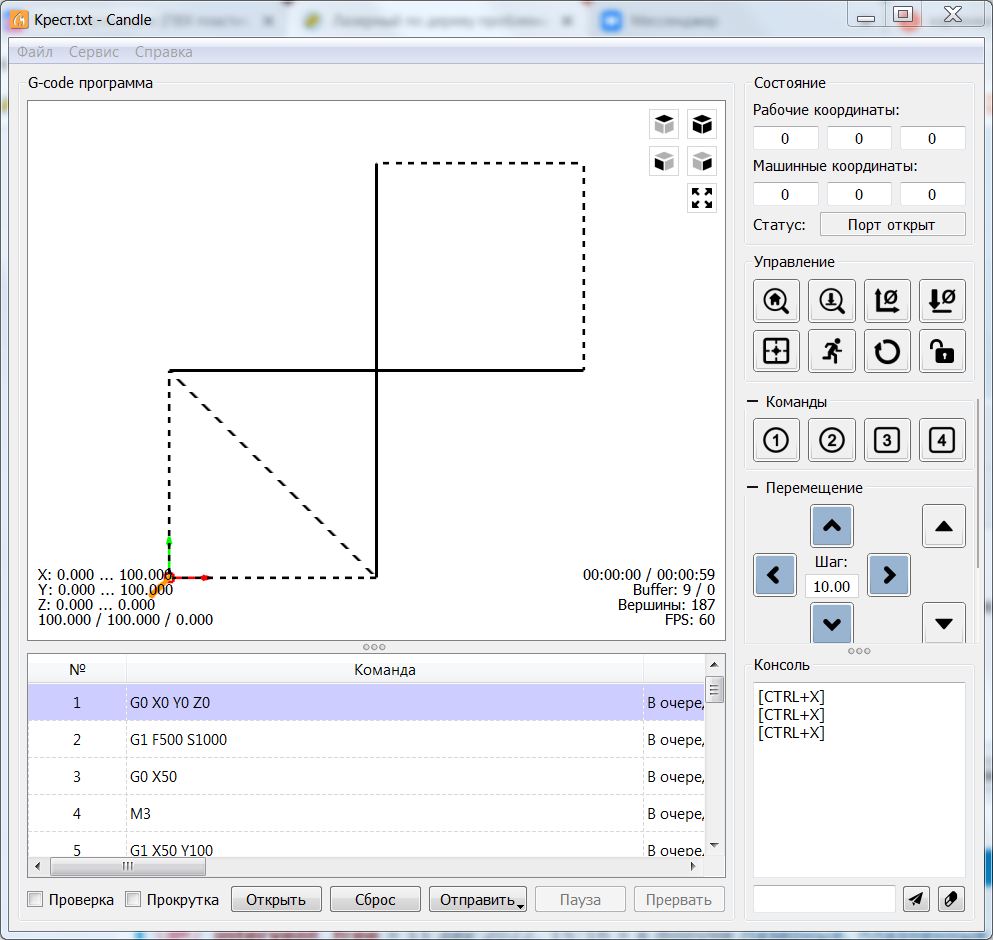Viewport: 993px width, 940px height.
Task: Click the Сброс button
Action: pos(375,899)
